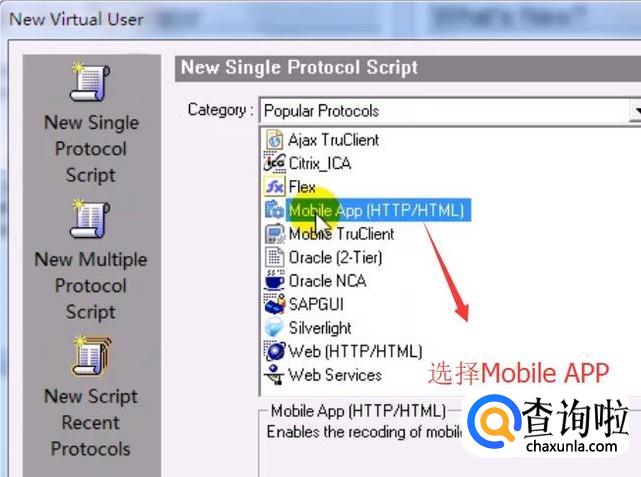The width and height of the screenshot is (641, 477).
Task: Open the New Multiple Protocol Script icon
Action: (x=91, y=218)
